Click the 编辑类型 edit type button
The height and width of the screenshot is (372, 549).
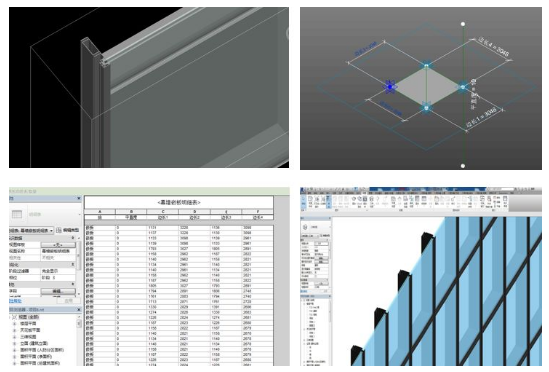click(68, 230)
